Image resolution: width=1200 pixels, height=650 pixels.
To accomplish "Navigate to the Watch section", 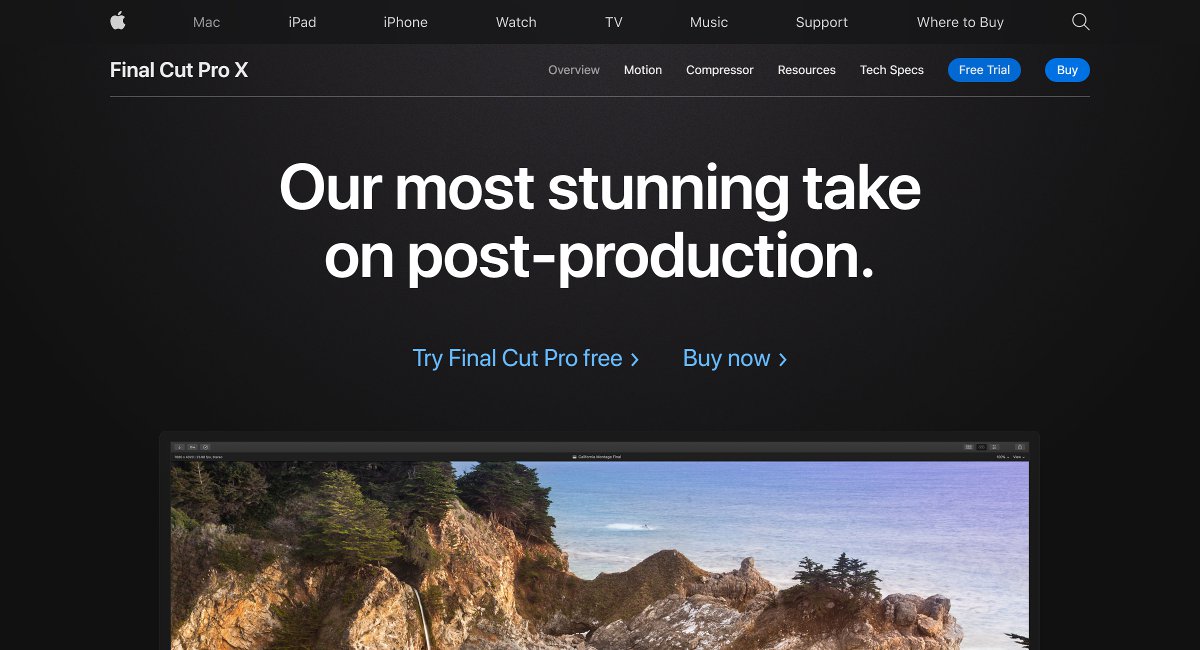I will (516, 22).
